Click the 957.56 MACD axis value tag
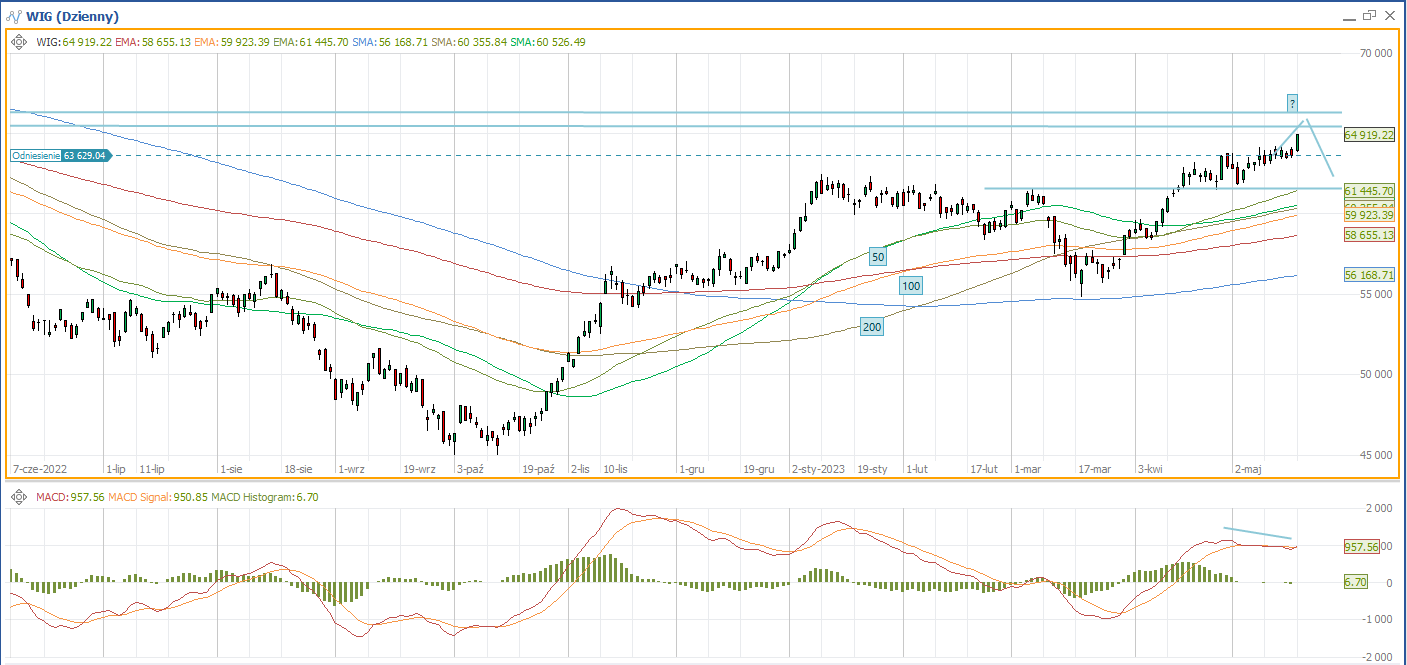Screen dimensions: 1407x665 [1361, 547]
